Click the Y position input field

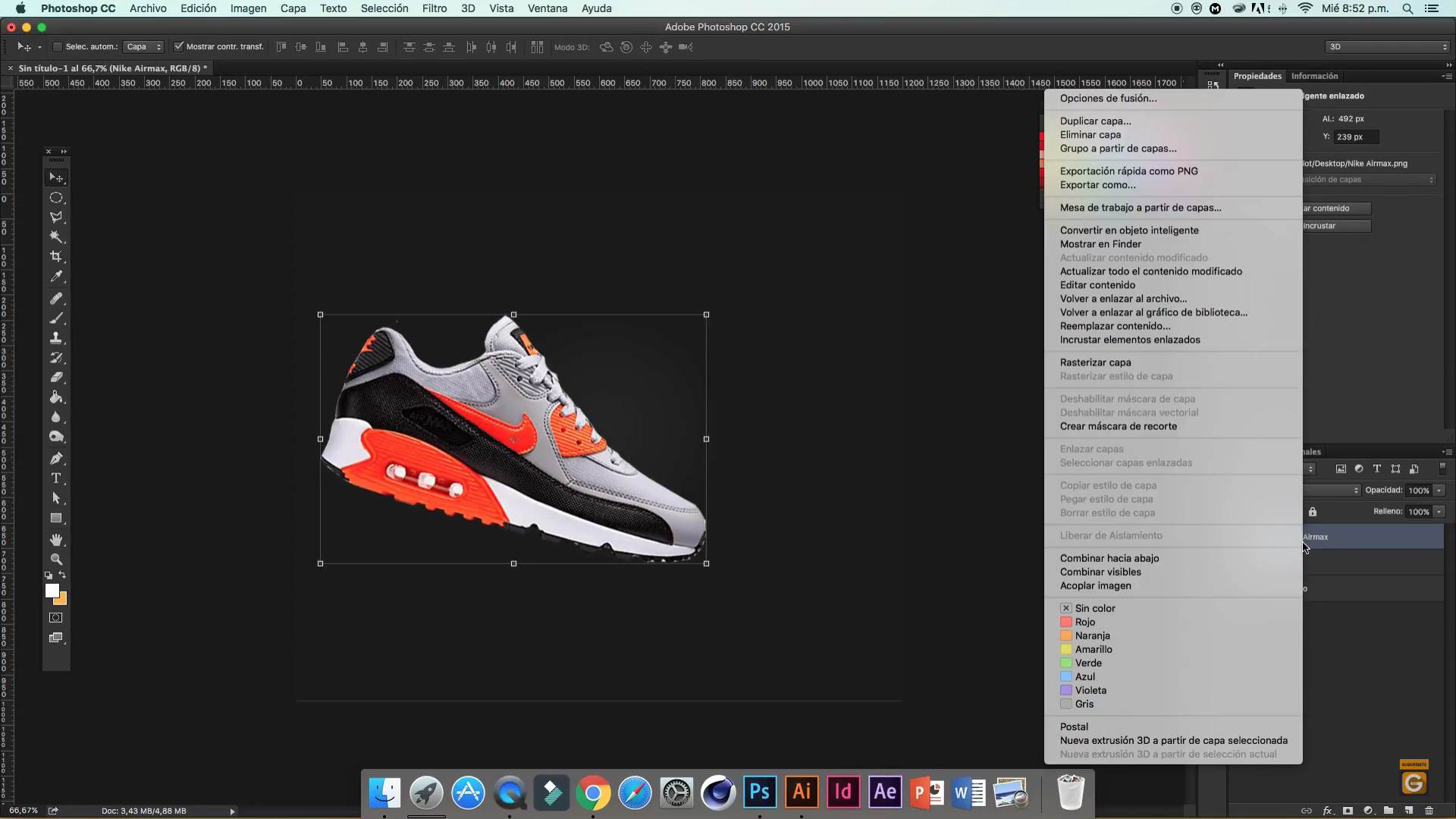pos(1356,137)
